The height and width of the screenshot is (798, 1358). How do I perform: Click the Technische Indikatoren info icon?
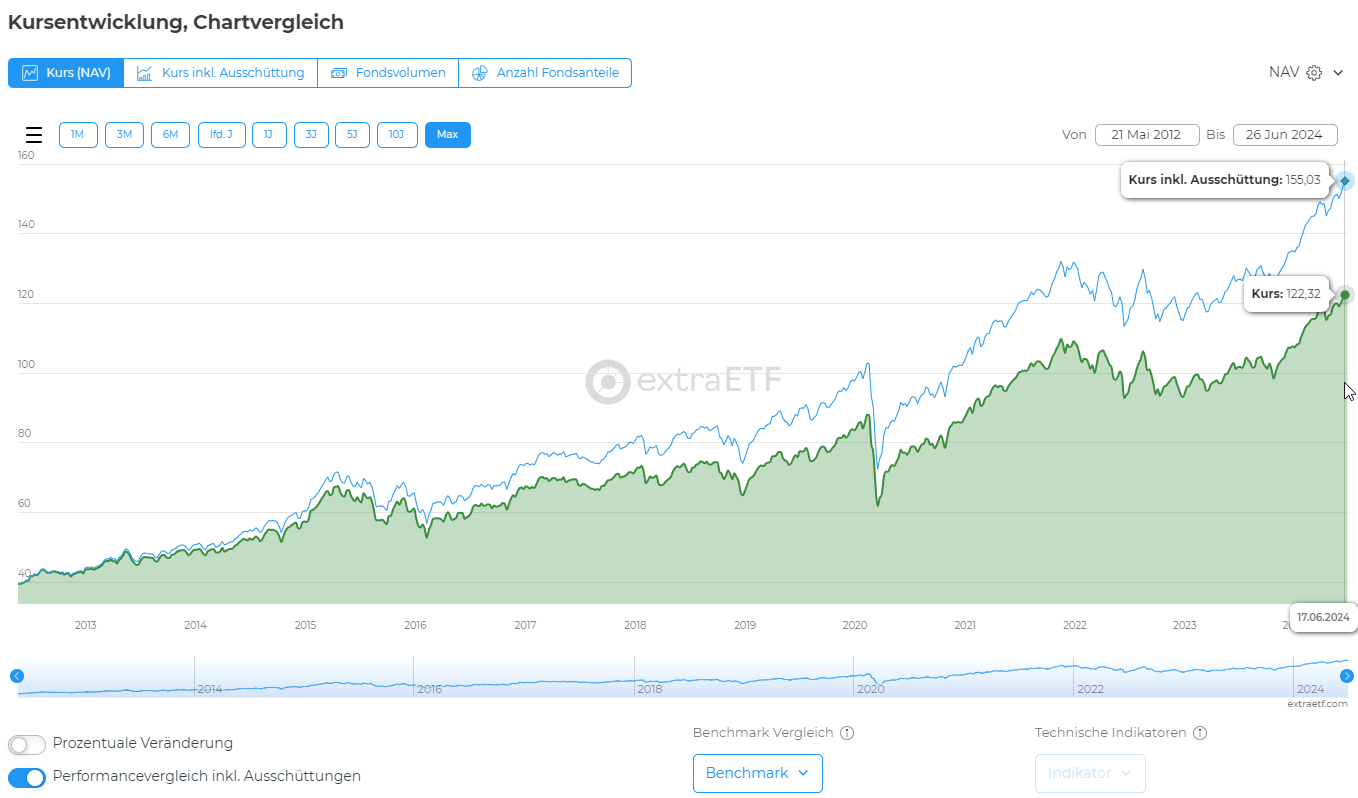tap(1200, 733)
